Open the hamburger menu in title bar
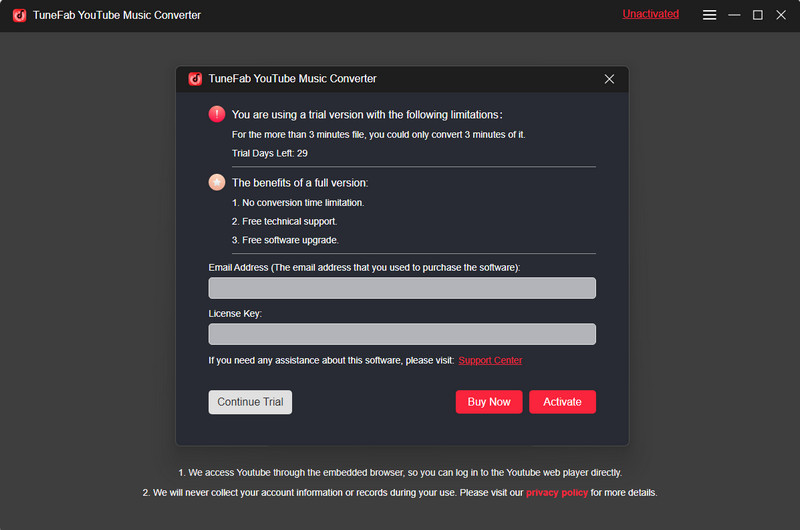This screenshot has width=800, height=530. (709, 15)
